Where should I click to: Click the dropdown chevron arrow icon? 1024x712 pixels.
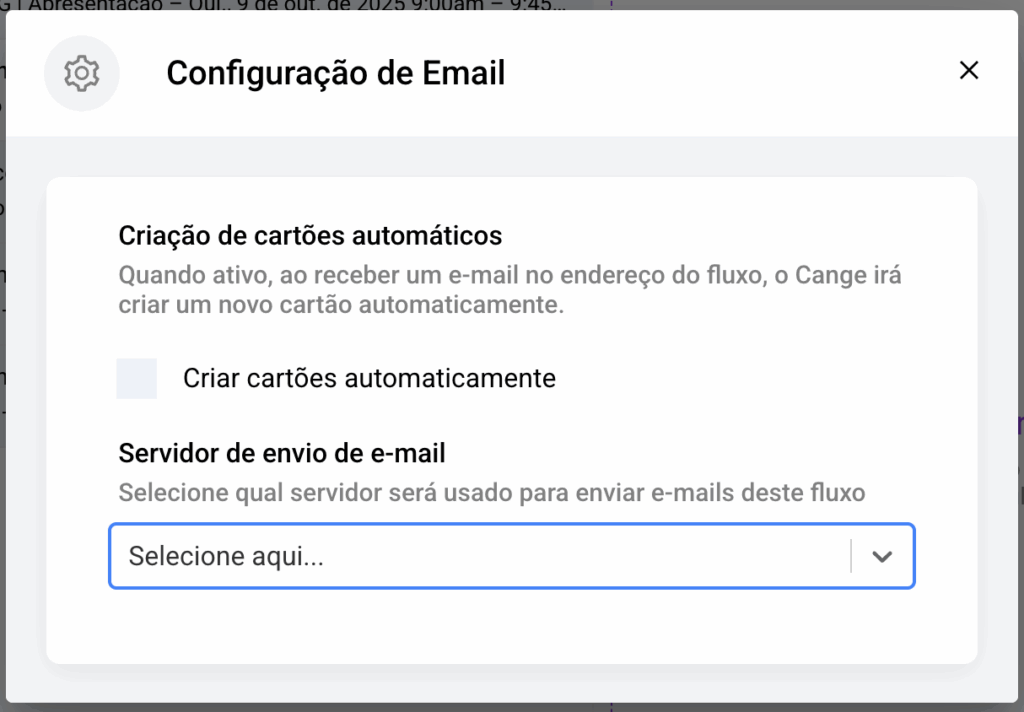pyautogui.click(x=881, y=557)
